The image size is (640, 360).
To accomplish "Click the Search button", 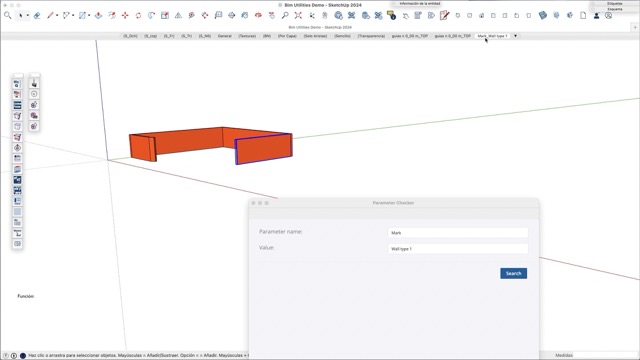I will point(513,273).
